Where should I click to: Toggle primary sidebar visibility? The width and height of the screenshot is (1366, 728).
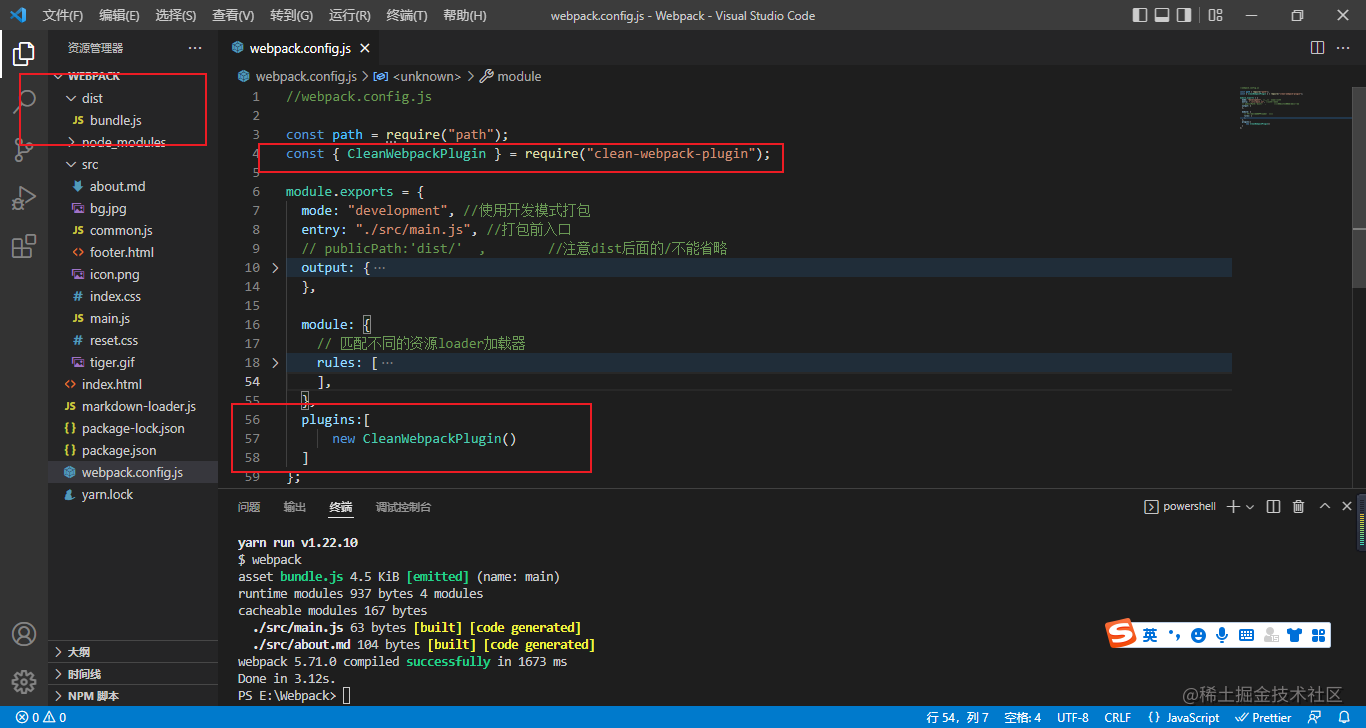point(1140,15)
